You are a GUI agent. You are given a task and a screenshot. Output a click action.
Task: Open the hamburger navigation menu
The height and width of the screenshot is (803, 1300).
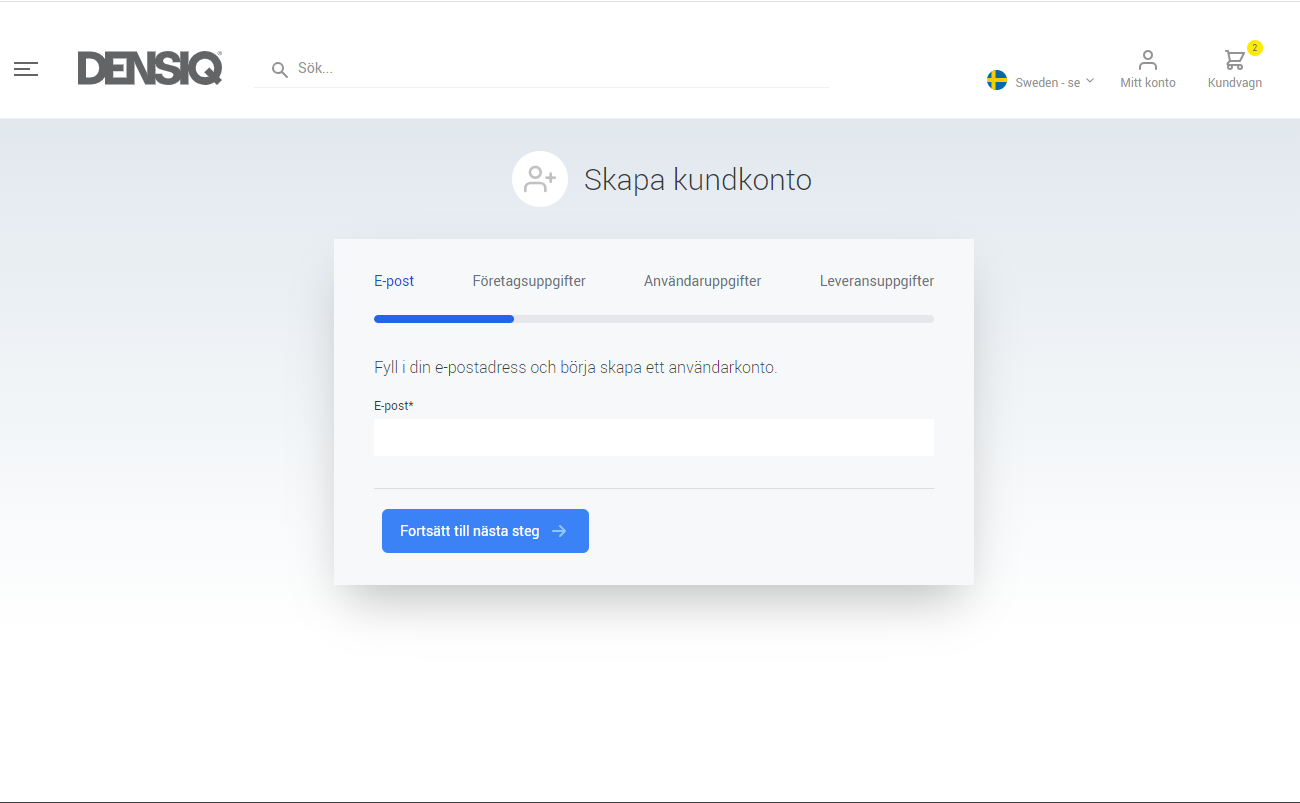pos(26,69)
